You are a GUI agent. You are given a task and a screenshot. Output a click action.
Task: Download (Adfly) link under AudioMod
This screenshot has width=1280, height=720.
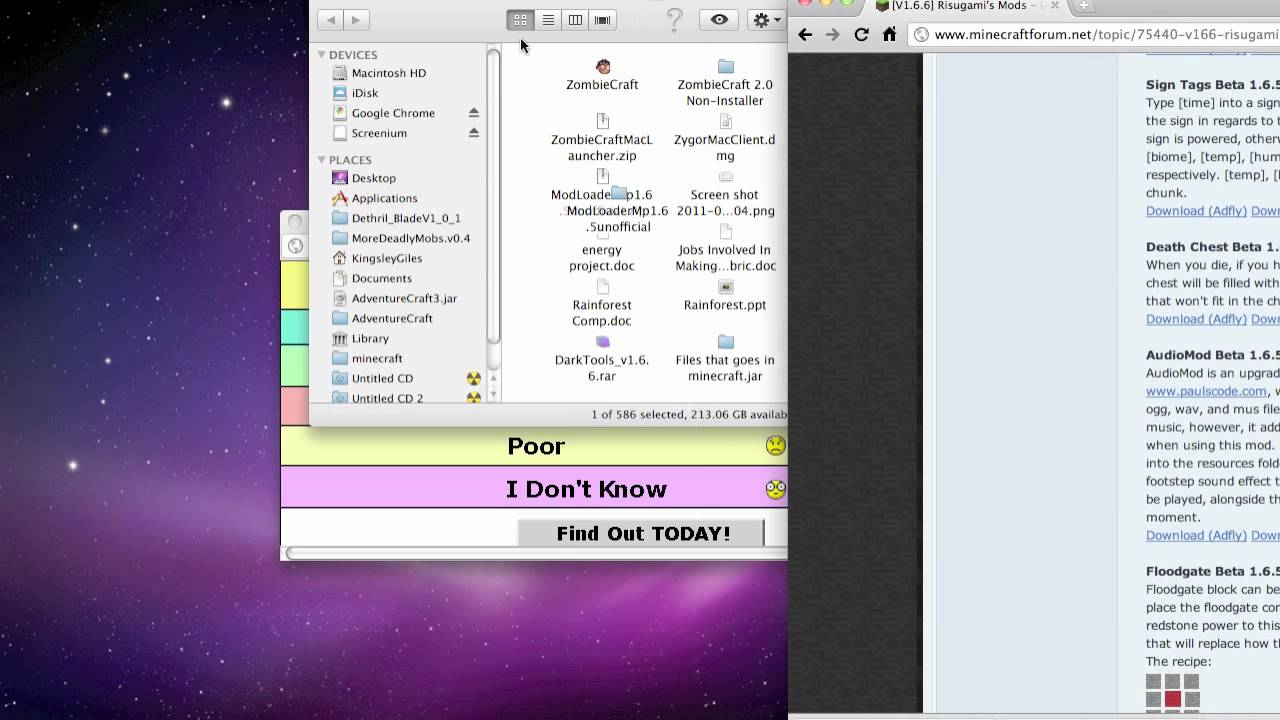pos(1196,535)
